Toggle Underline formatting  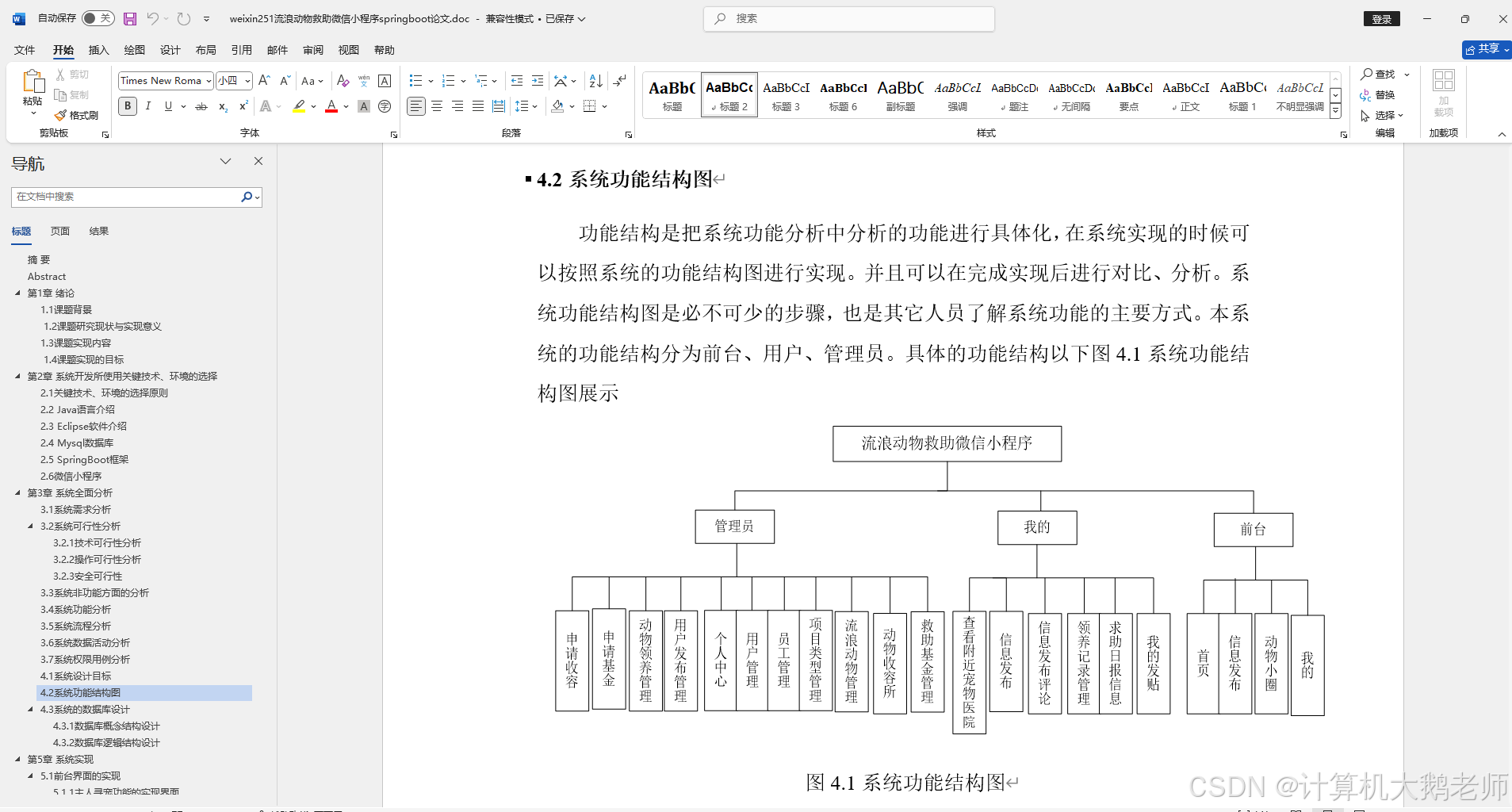(168, 106)
